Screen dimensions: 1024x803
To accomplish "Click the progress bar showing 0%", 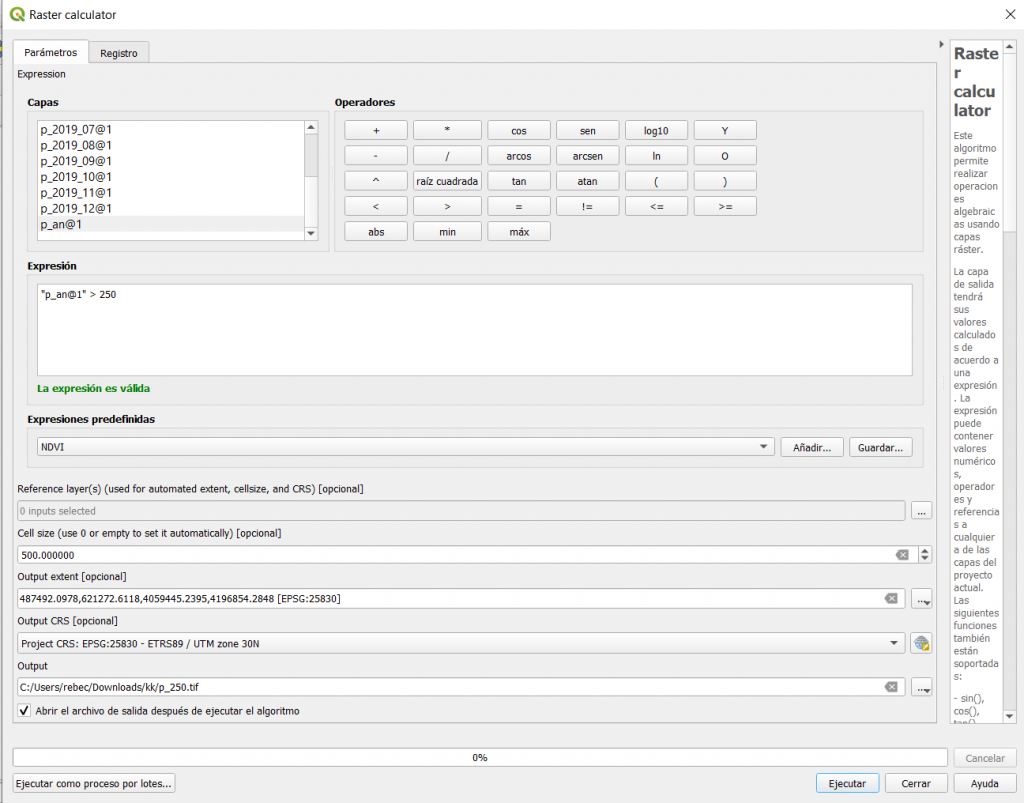I will pyautogui.click(x=479, y=758).
